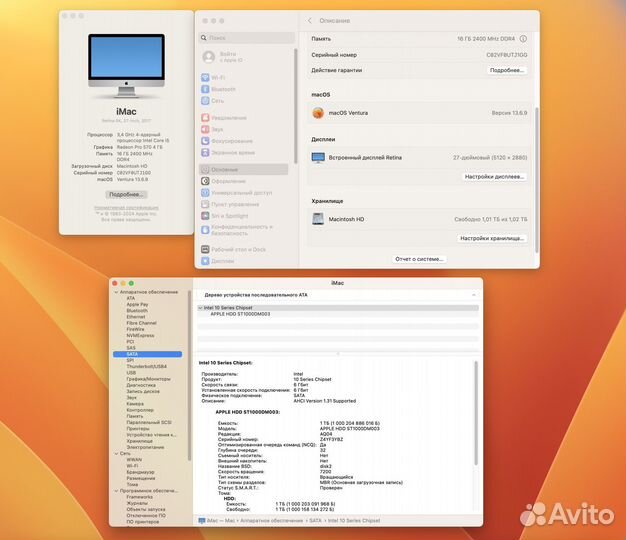
Task: Select the highlighted Основные sidebar item
Action: (244, 170)
